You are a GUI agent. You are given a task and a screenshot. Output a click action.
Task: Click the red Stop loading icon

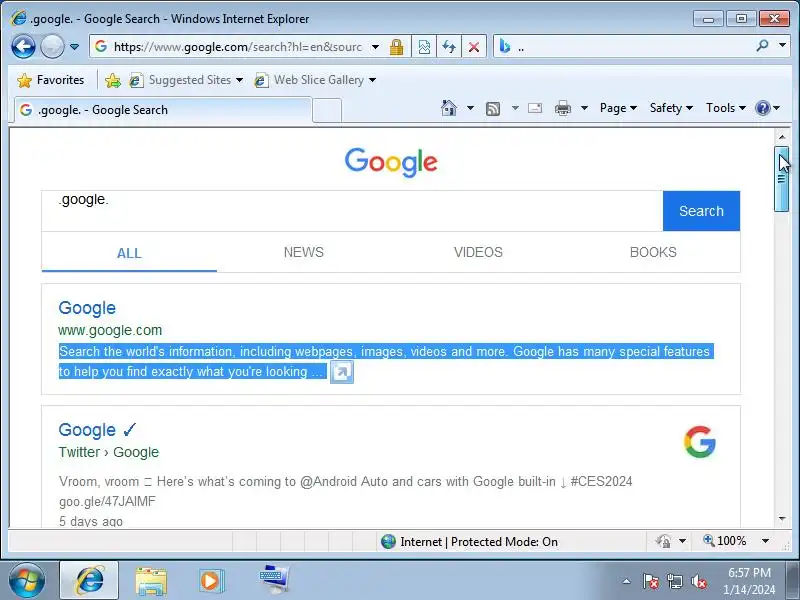(x=474, y=47)
